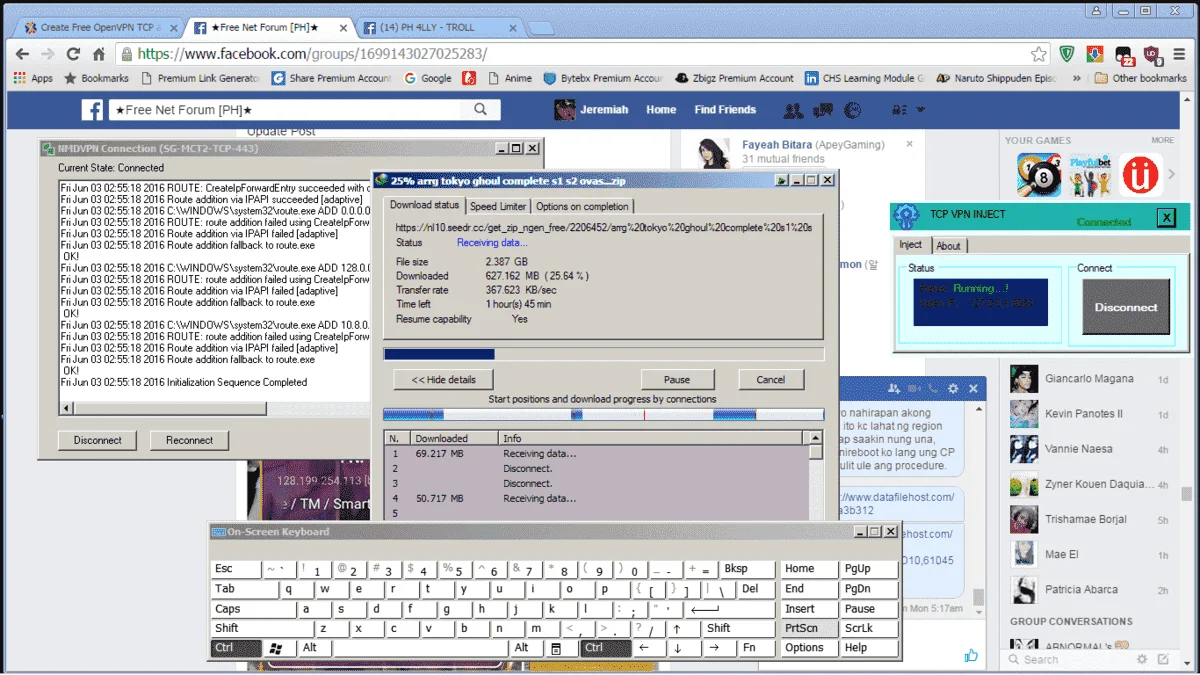Open Speed Limiter tab in download
This screenshot has width=1200, height=675.
pyautogui.click(x=498, y=206)
